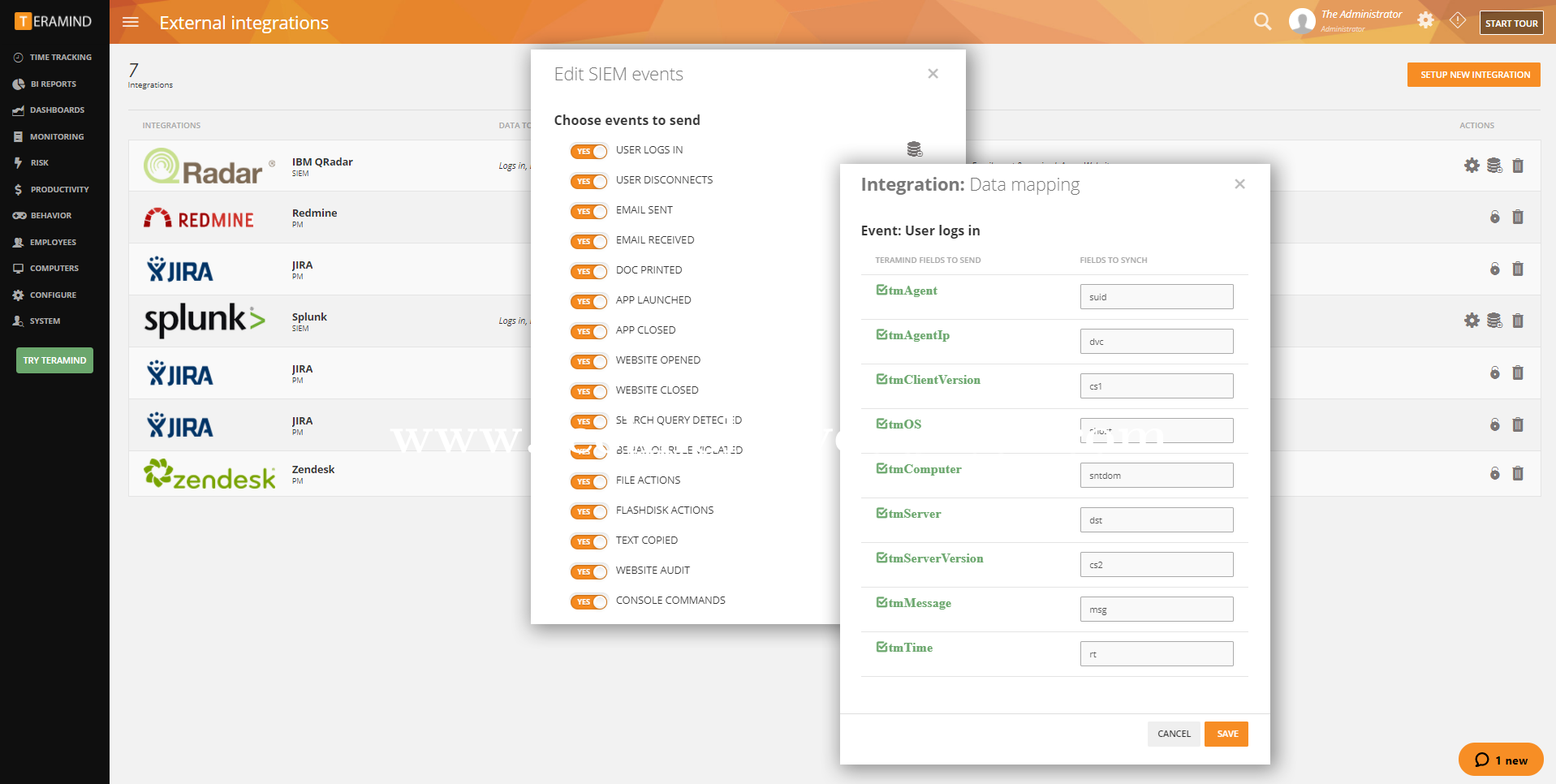Toggle the USER LOGS IN switch
Image resolution: width=1556 pixels, height=784 pixels.
pyautogui.click(x=588, y=151)
